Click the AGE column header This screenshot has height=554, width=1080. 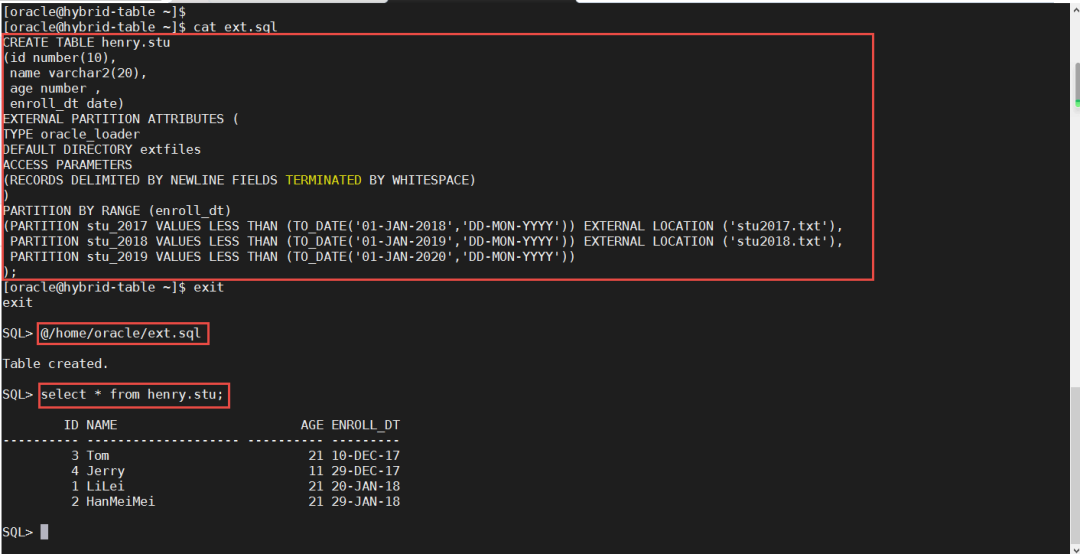(312, 425)
